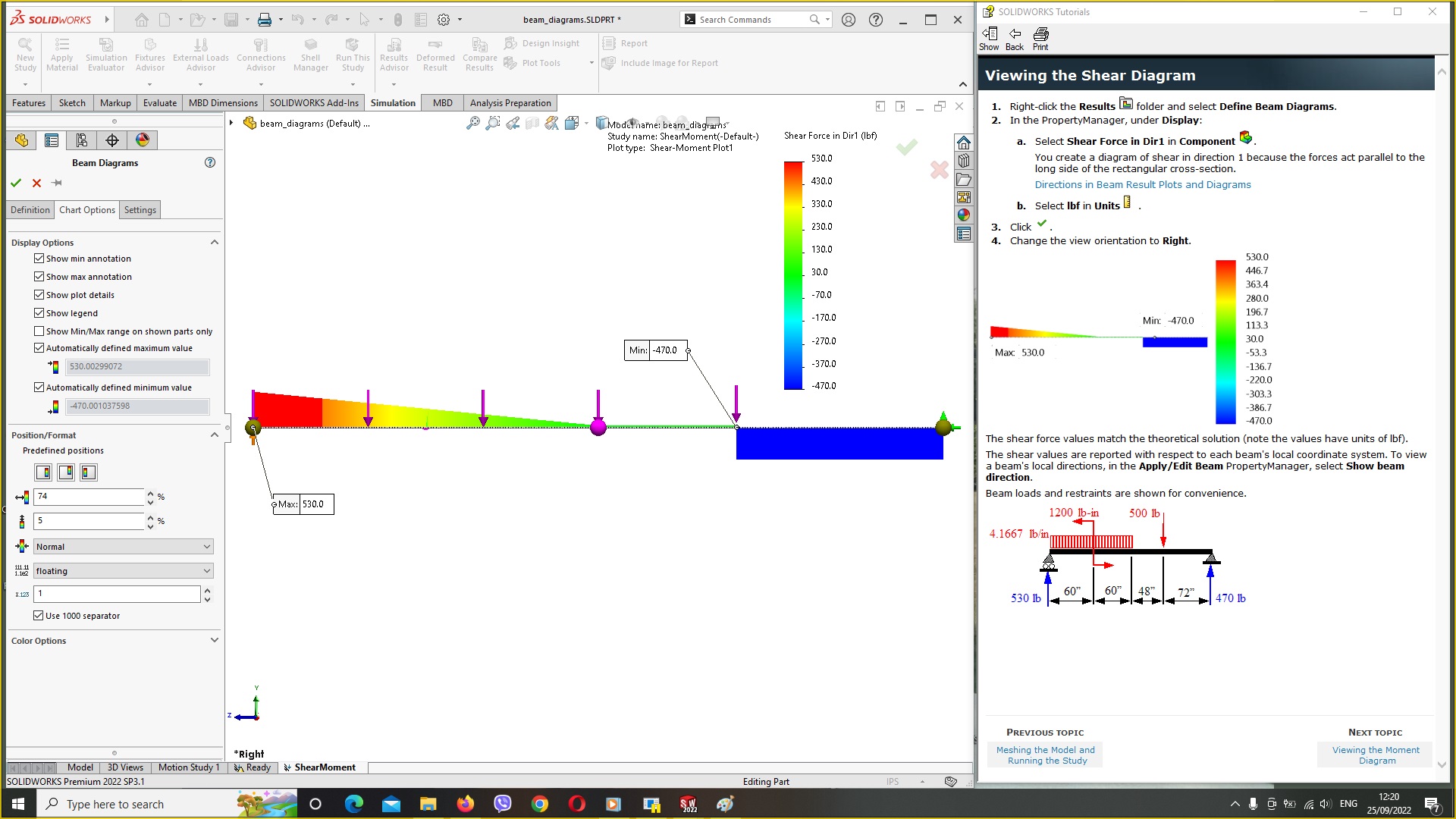
Task: Click shear force color legend bar
Action: 793,275
